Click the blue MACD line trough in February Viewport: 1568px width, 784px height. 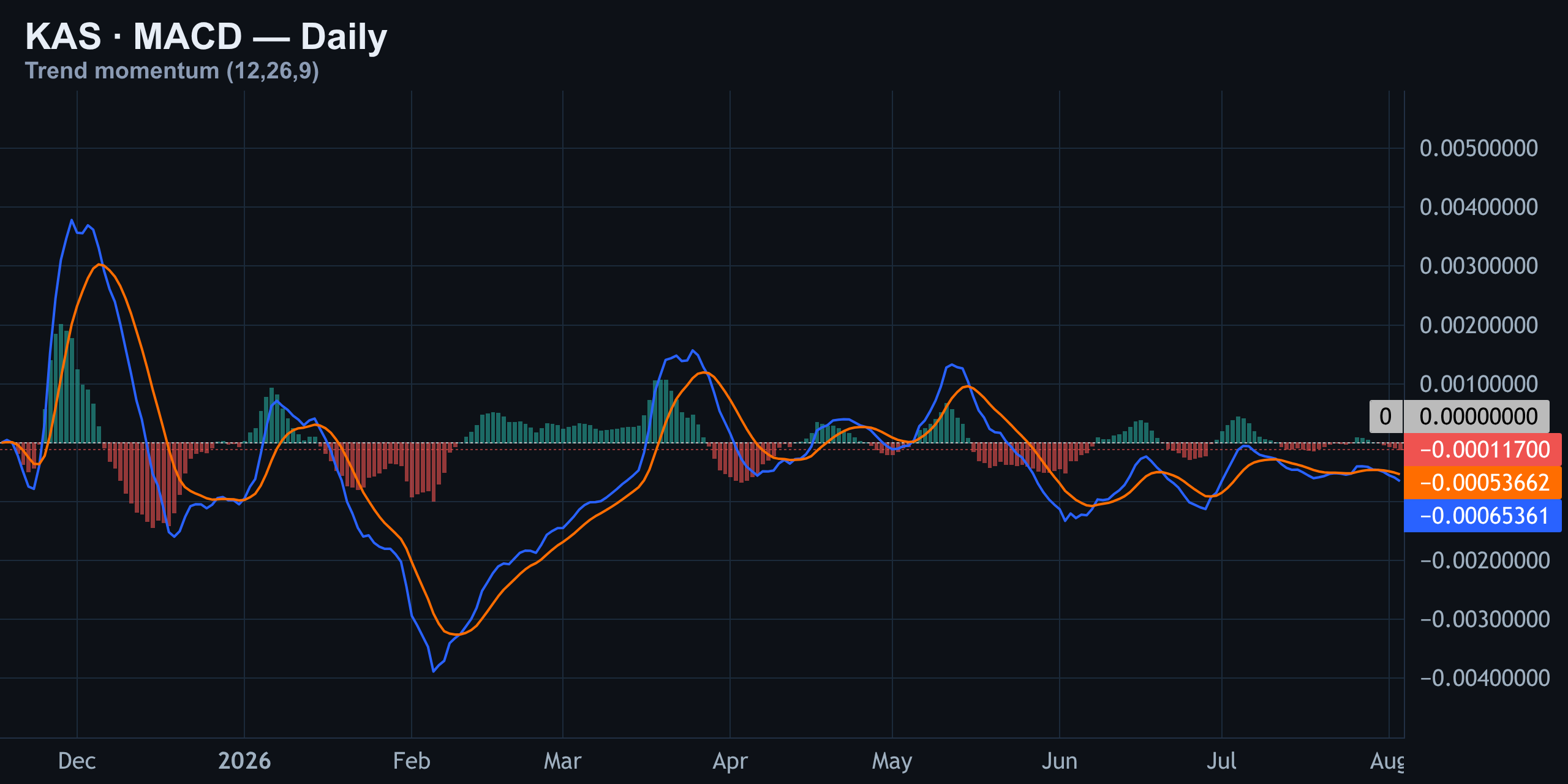click(434, 671)
